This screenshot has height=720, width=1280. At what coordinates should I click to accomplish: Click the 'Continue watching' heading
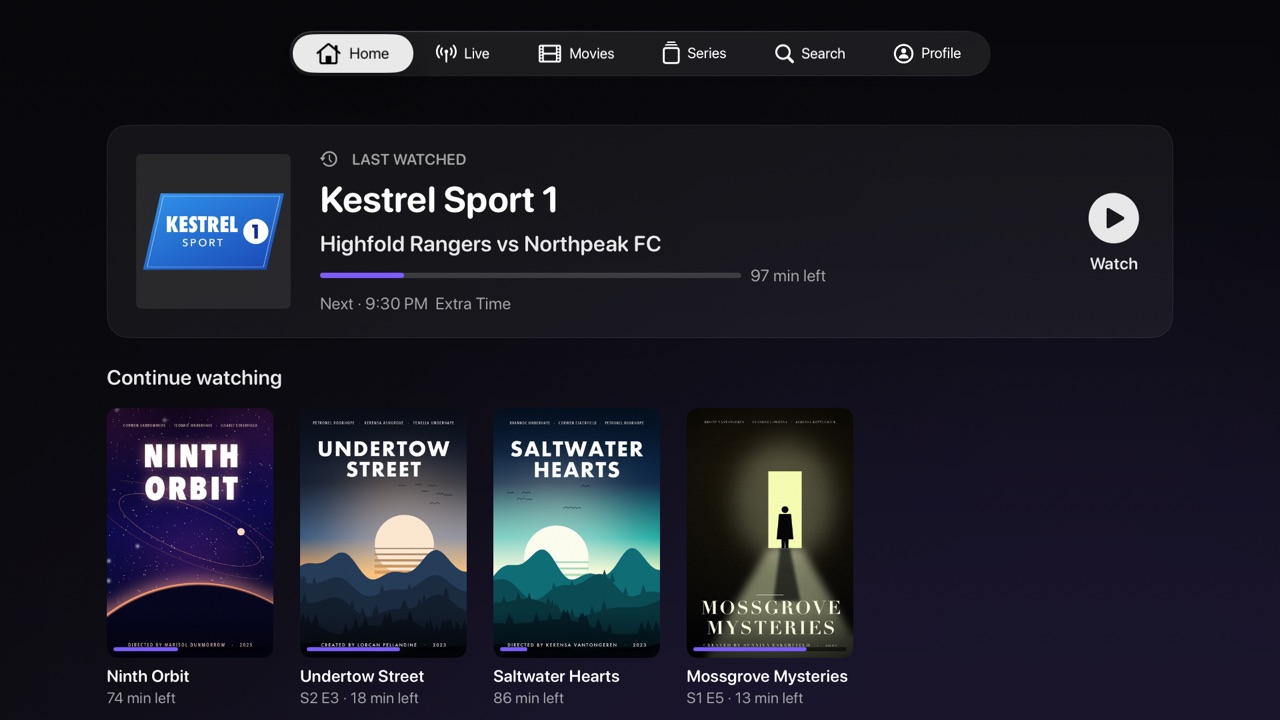(194, 378)
